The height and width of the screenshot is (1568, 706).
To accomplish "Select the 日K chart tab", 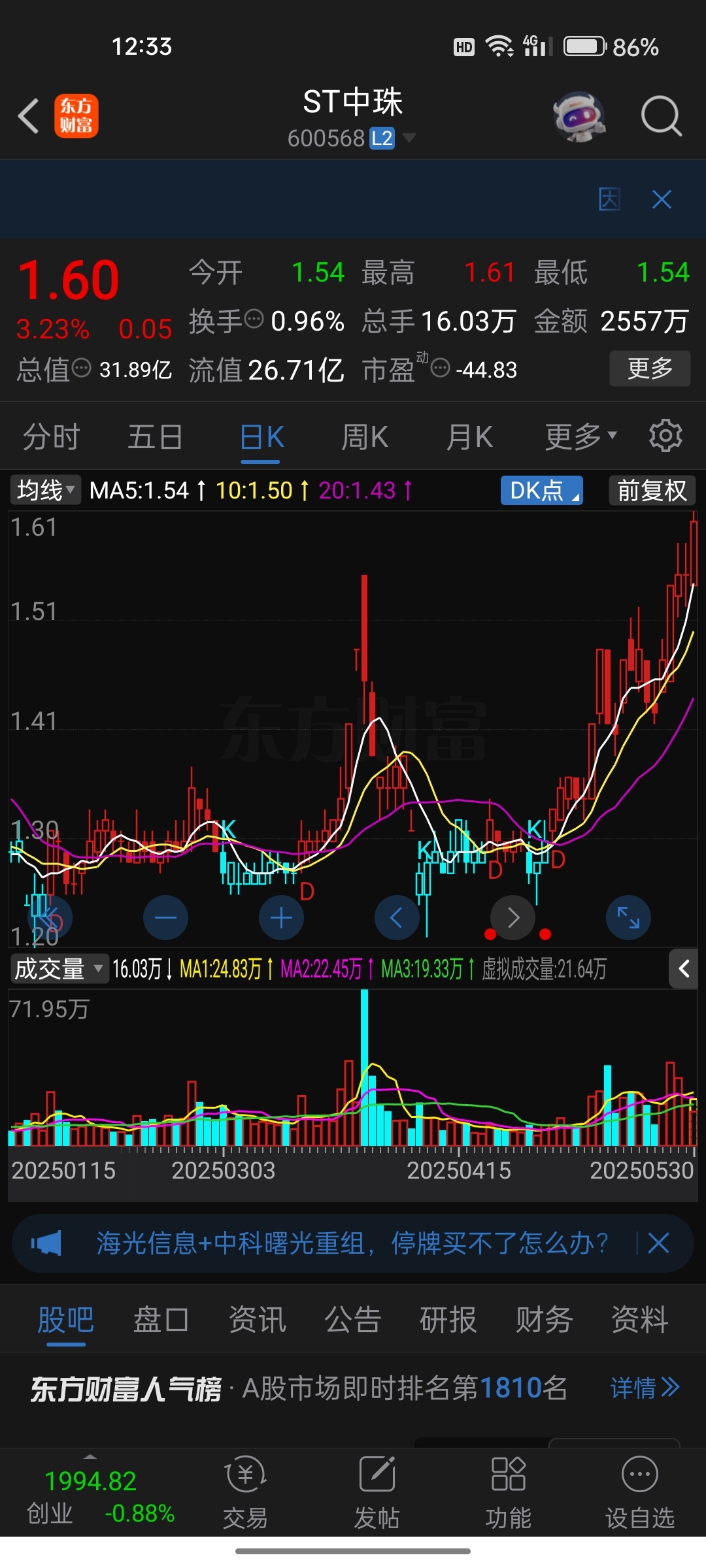I will tap(261, 437).
